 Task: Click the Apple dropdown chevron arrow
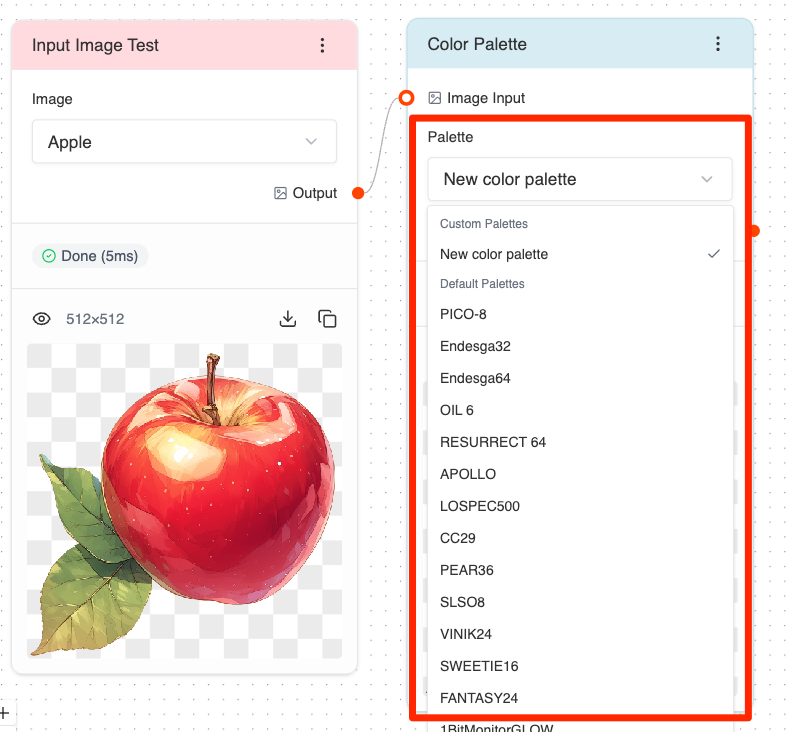tap(311, 142)
